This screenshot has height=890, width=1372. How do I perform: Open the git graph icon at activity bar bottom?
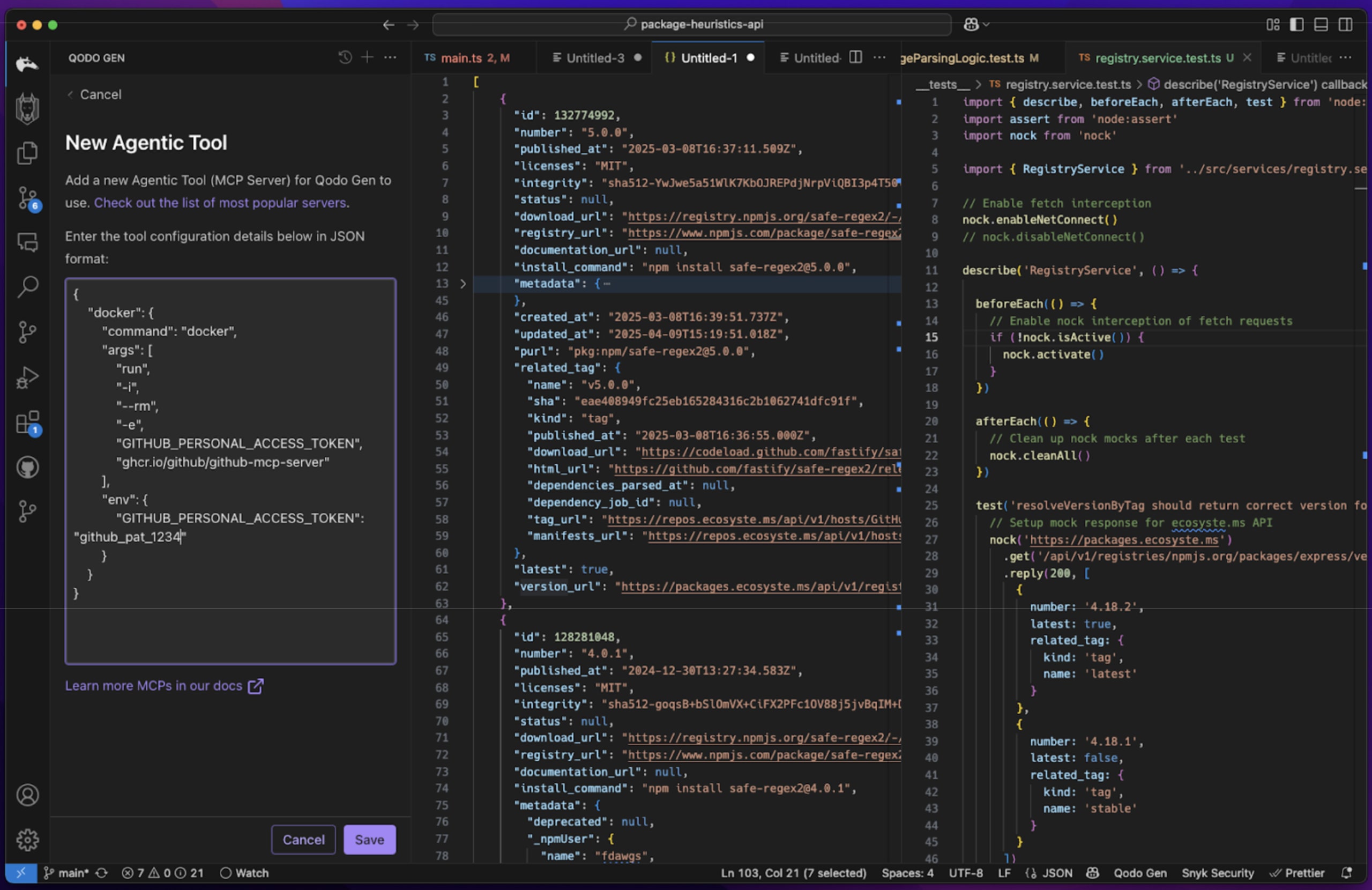click(x=27, y=511)
